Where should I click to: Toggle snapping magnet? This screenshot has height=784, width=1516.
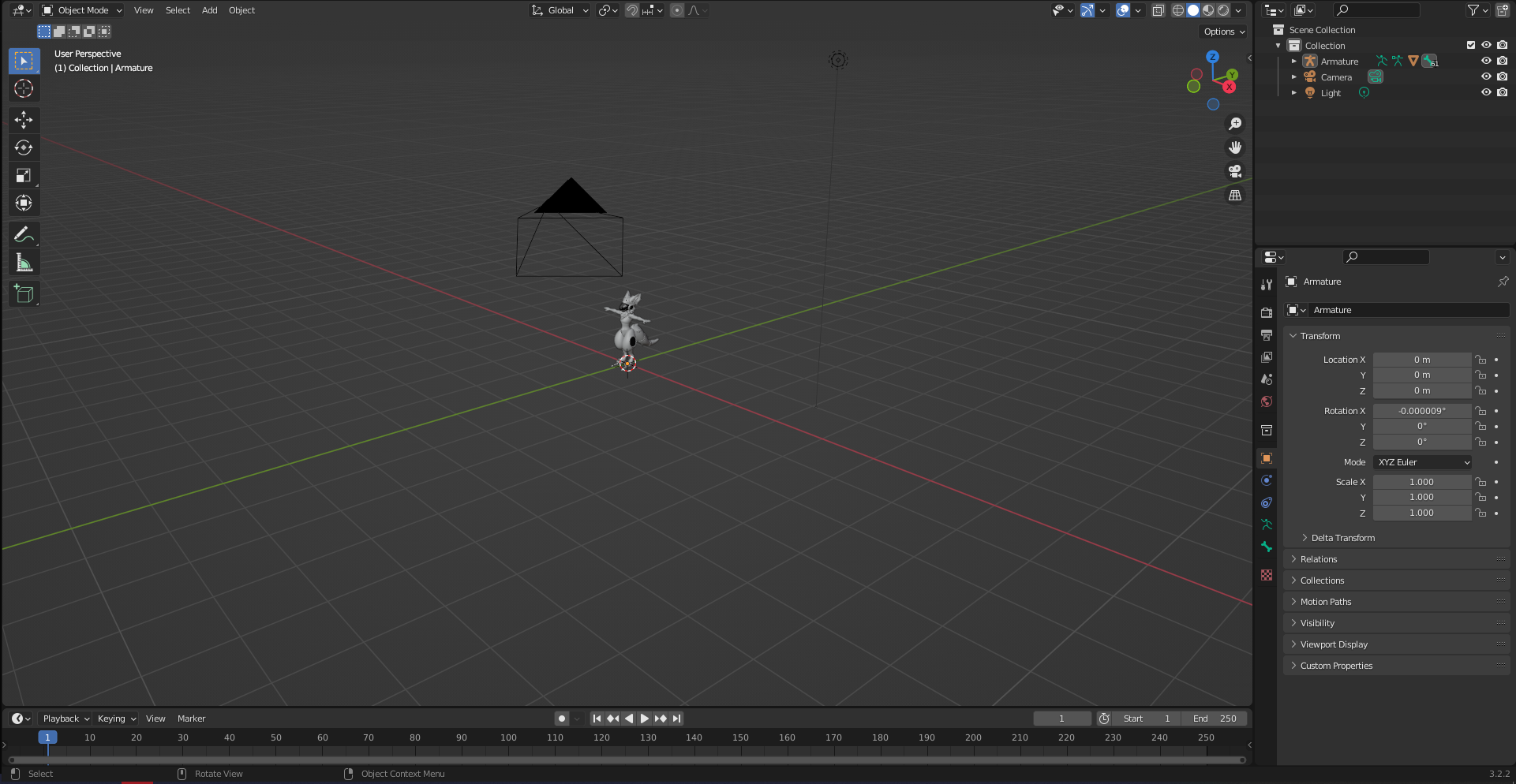click(x=631, y=10)
